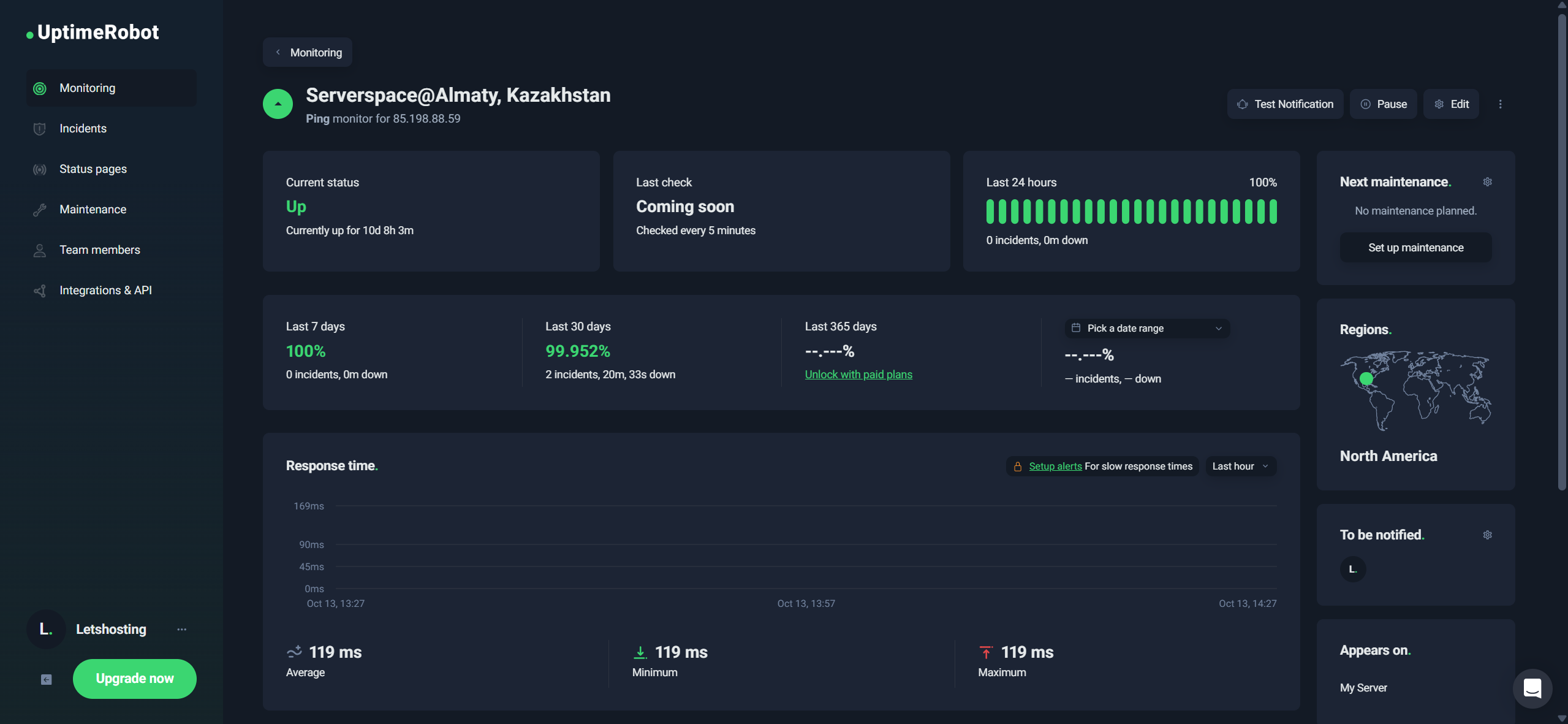Viewport: 1568px width, 724px height.
Task: Click the 'North America' region label
Action: pos(1388,456)
